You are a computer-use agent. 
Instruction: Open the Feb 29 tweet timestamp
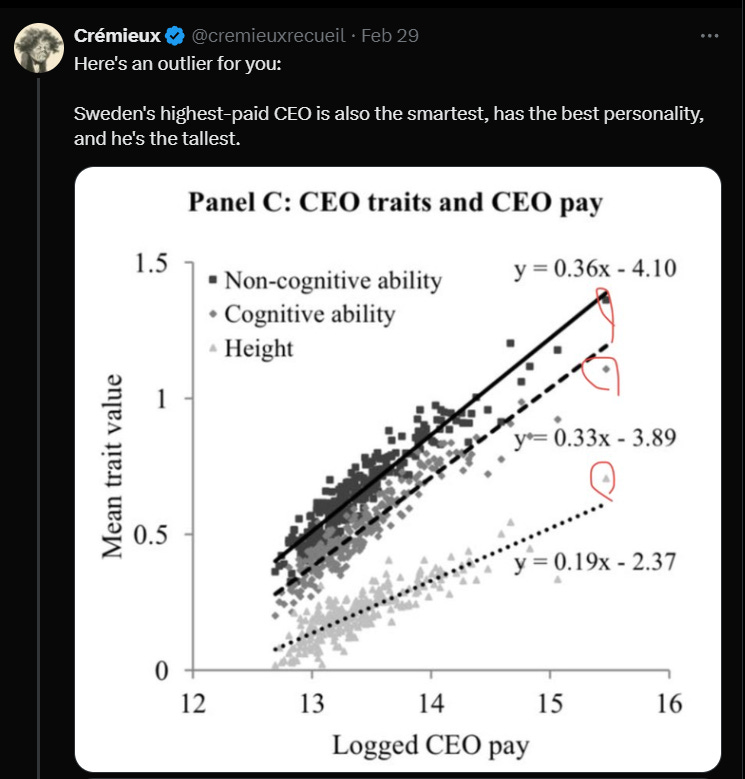390,36
